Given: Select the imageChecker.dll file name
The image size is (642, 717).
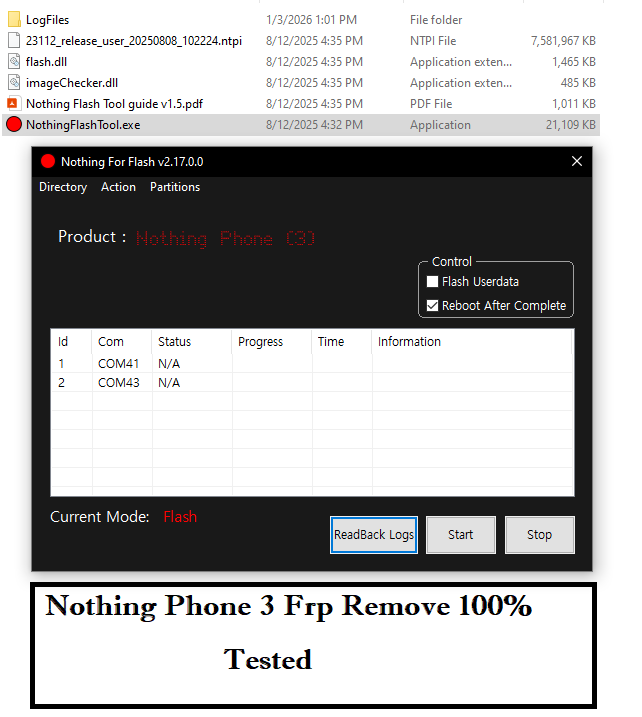Looking at the screenshot, I should (72, 83).
